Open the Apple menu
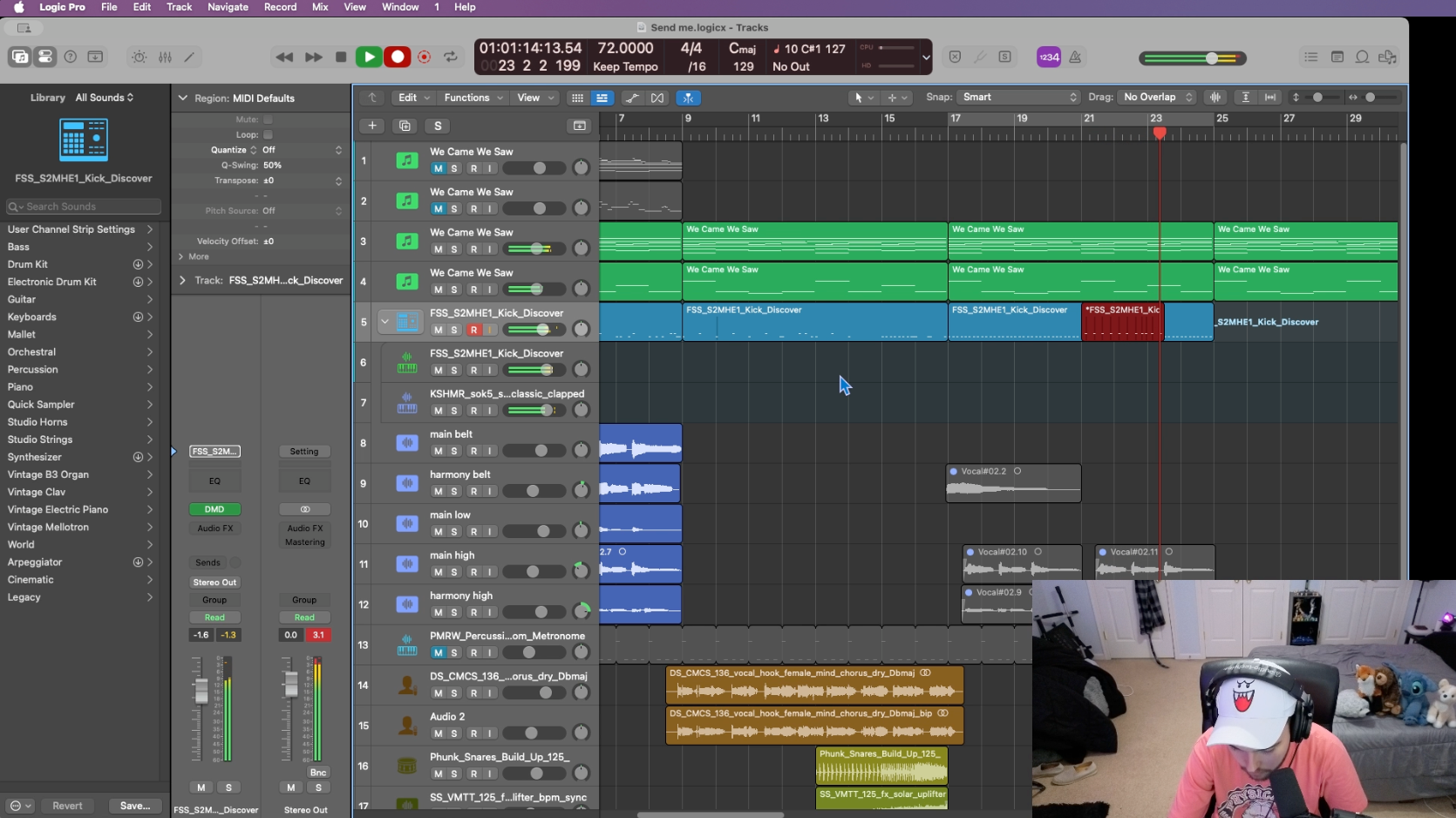Image resolution: width=1456 pixels, height=818 pixels. (18, 7)
